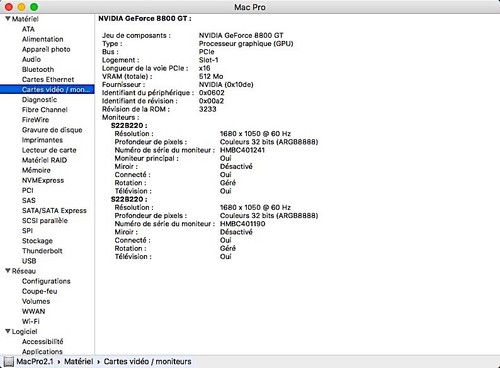Collapse the Réseau section triangle

click(x=8, y=271)
